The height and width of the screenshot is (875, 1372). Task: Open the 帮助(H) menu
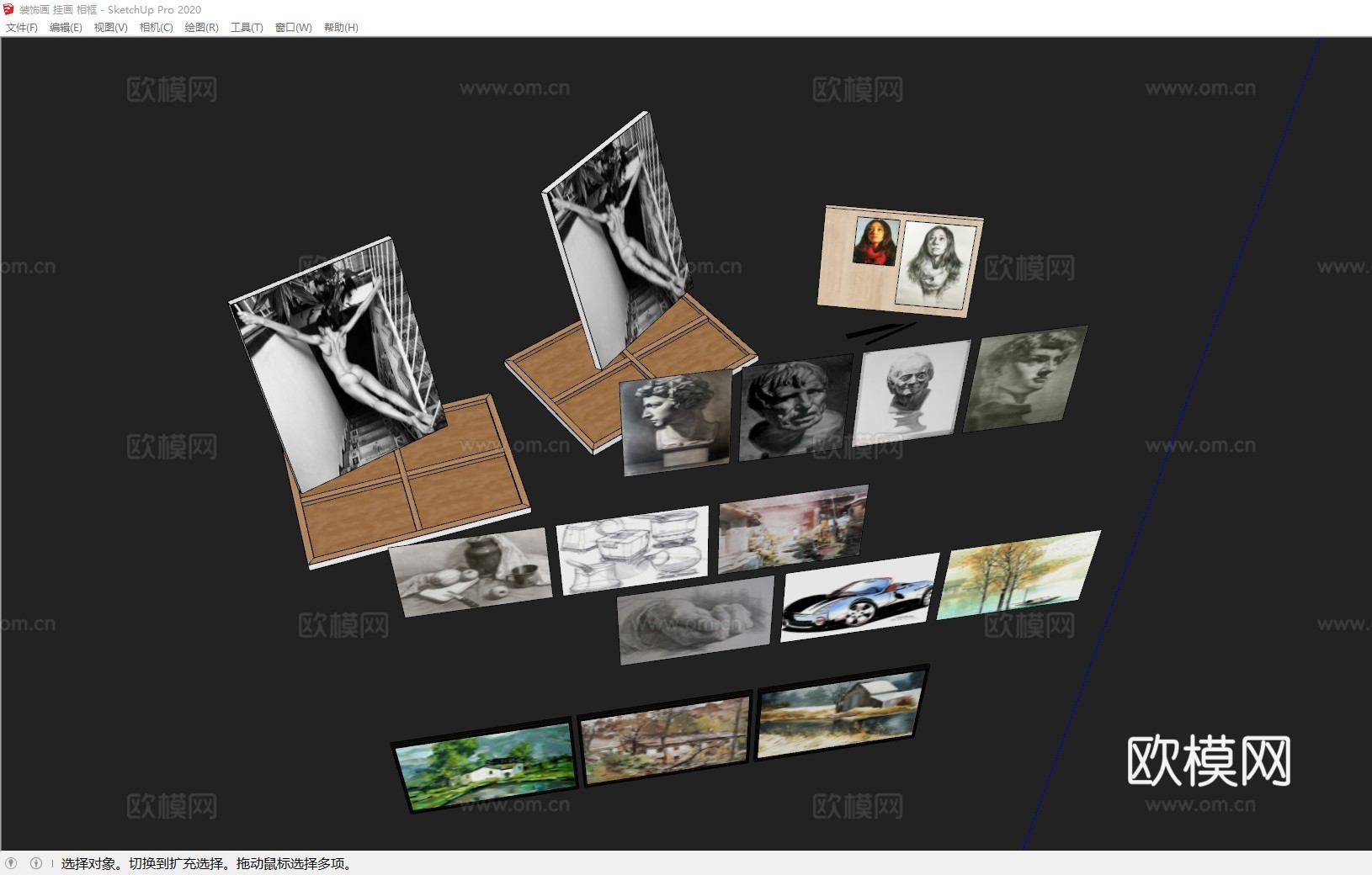(341, 28)
